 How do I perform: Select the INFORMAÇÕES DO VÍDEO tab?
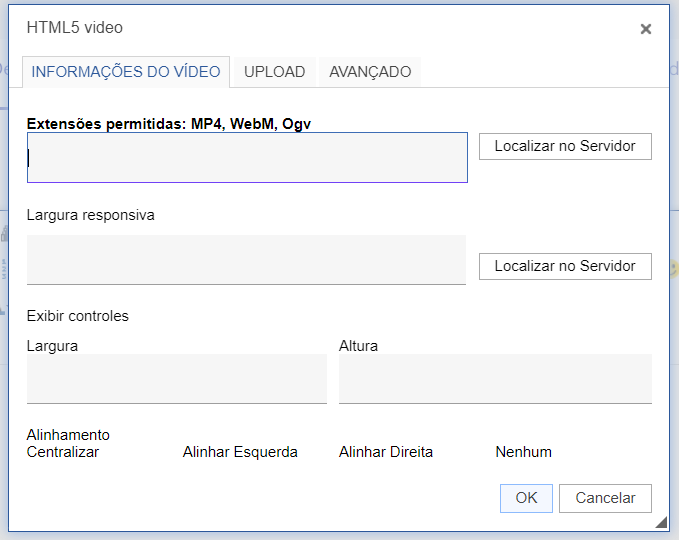126,72
